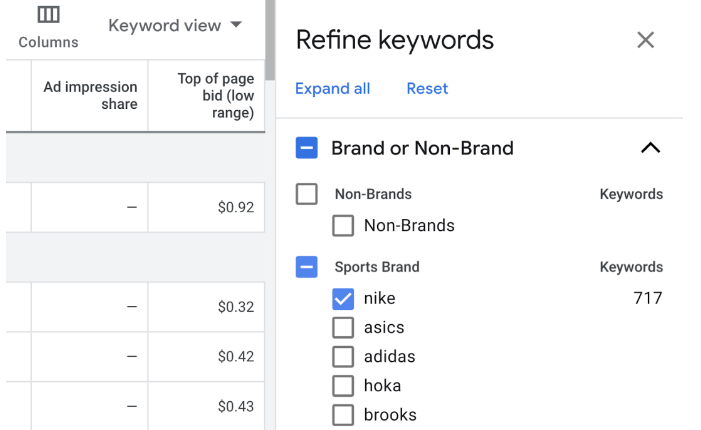Viewport: 701px width, 430px height.
Task: Select the $0.92 bid cell
Action: (236, 208)
